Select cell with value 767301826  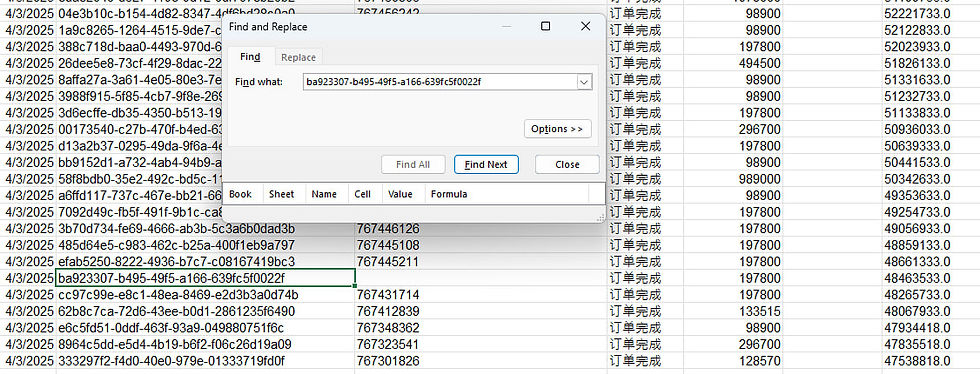tap(481, 361)
